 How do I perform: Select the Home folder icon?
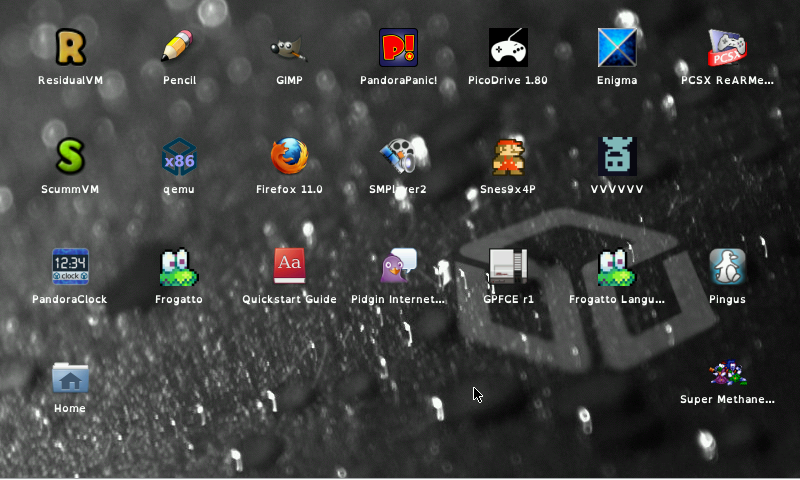(70, 377)
